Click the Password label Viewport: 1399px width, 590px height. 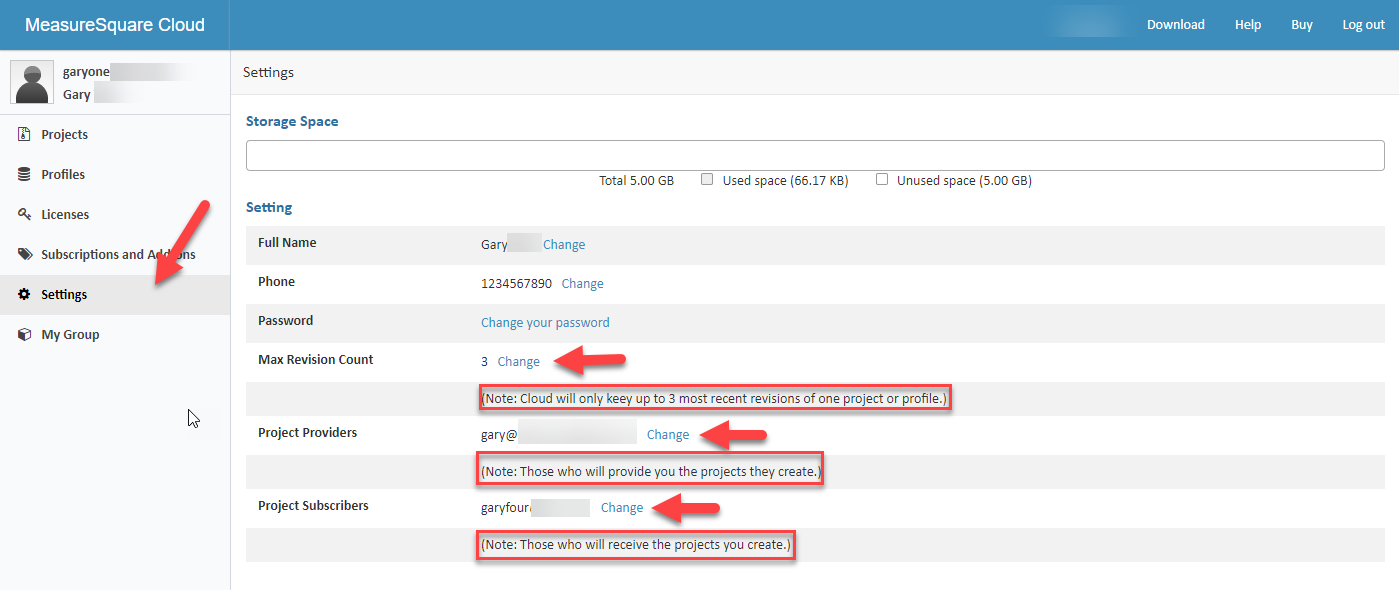286,321
